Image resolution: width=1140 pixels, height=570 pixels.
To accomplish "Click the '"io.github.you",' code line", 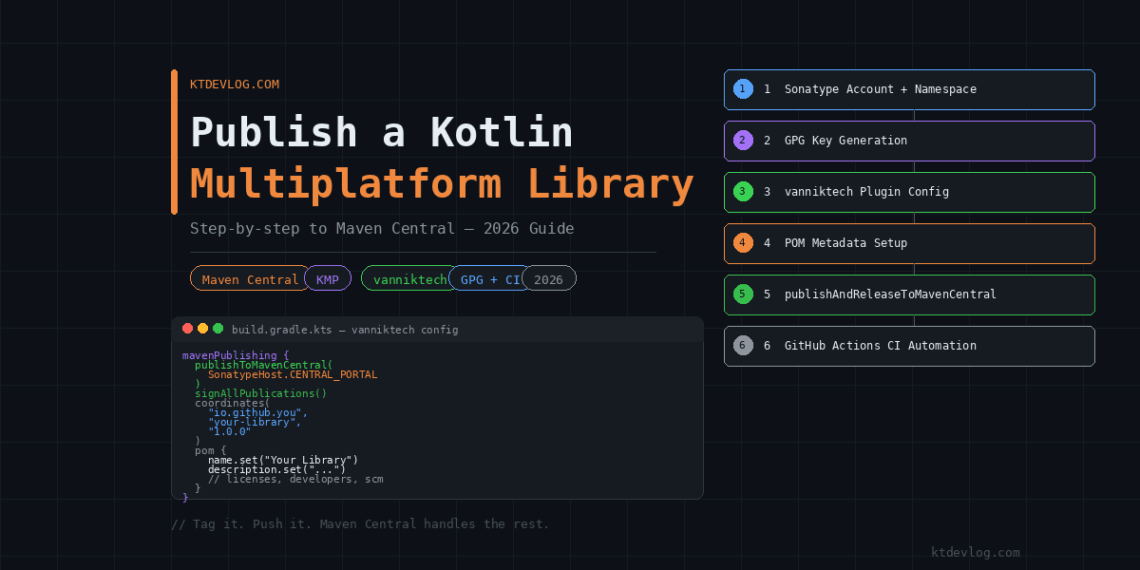I will point(258,412).
